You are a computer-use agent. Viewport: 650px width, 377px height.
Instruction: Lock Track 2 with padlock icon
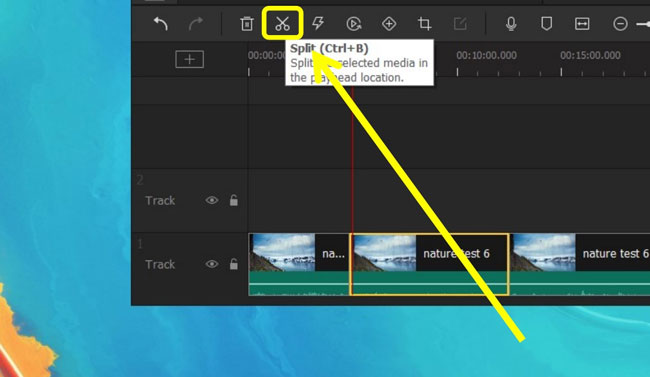pyautogui.click(x=234, y=200)
